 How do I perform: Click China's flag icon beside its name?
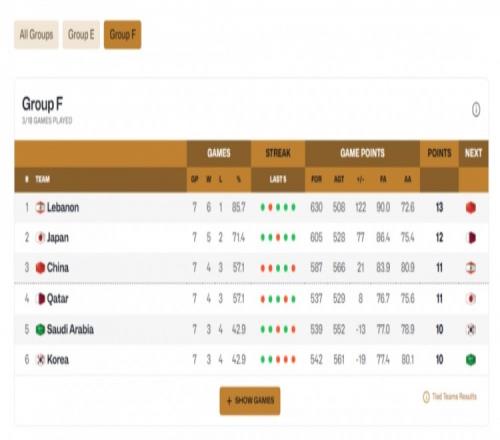coord(40,268)
